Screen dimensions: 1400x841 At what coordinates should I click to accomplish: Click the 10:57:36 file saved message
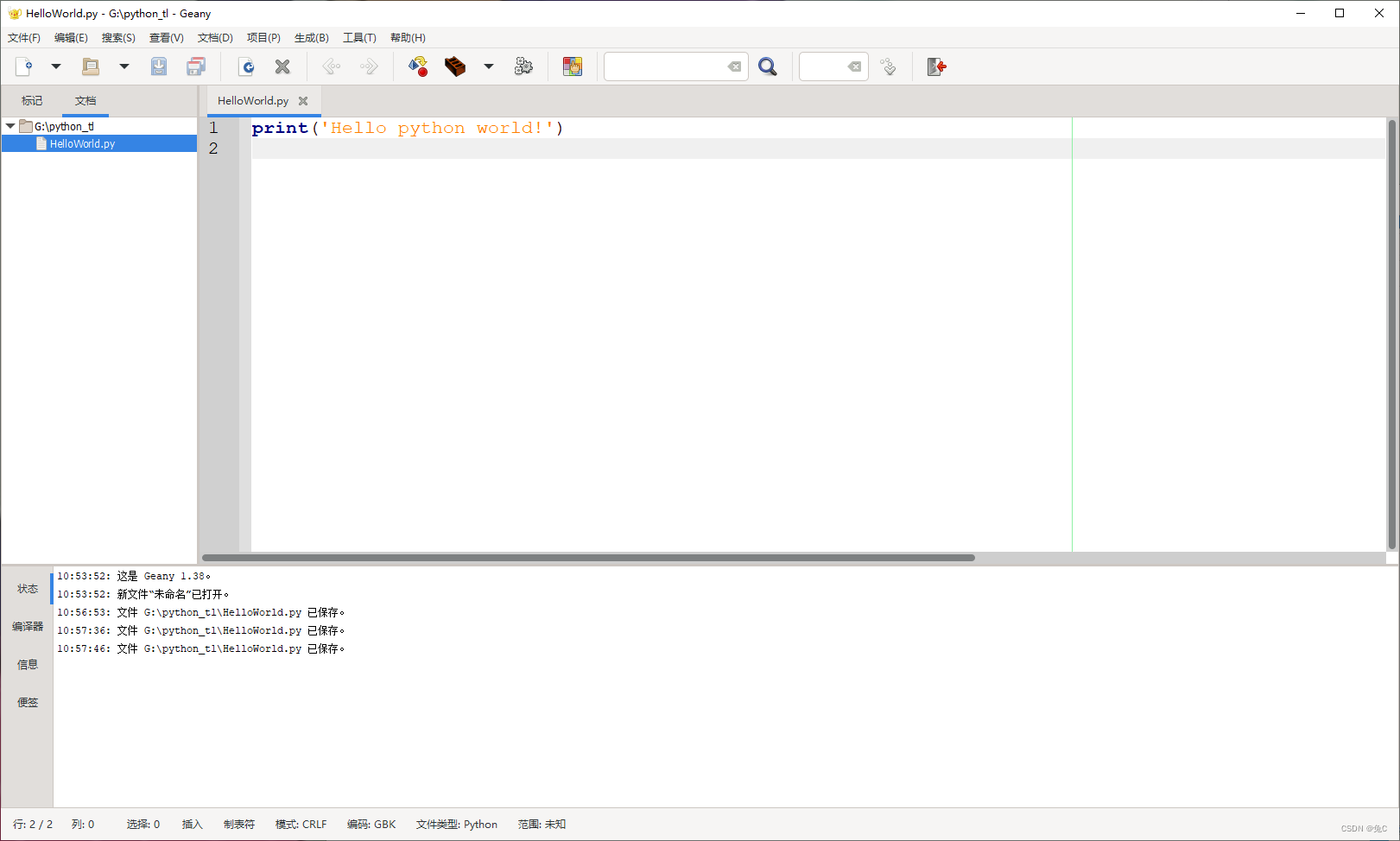pos(201,630)
